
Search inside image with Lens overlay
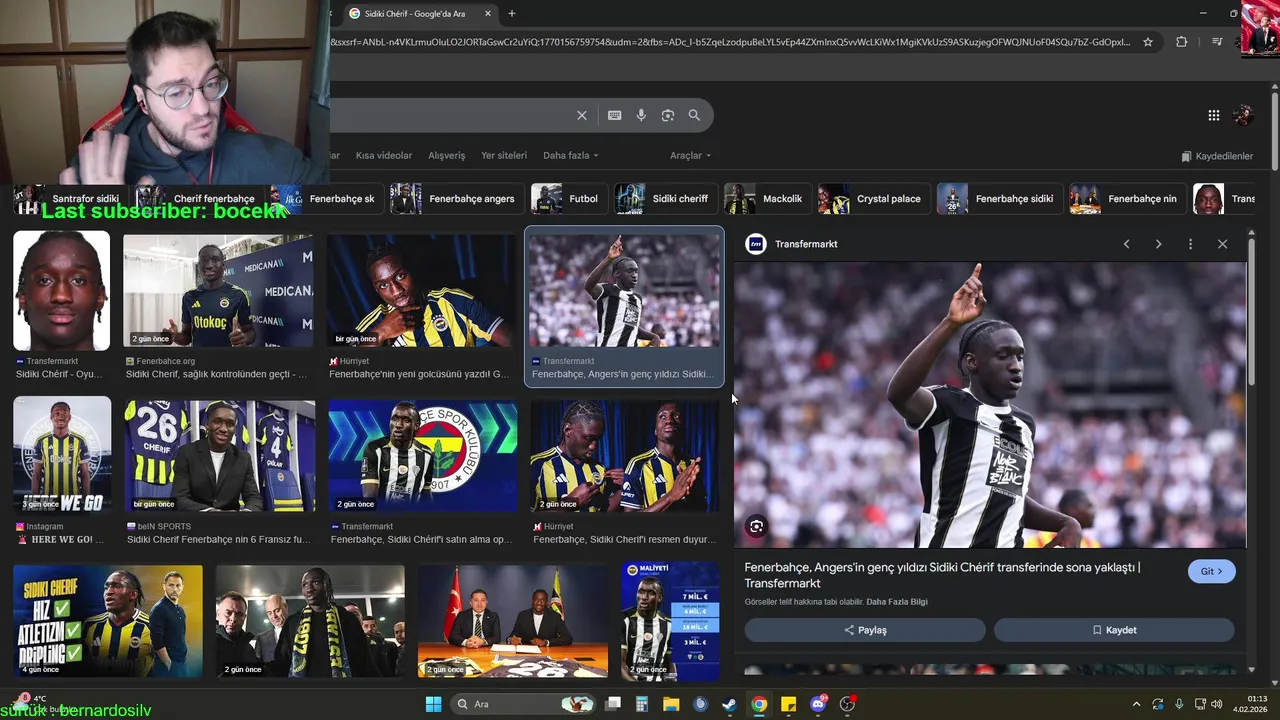pyautogui.click(x=757, y=526)
